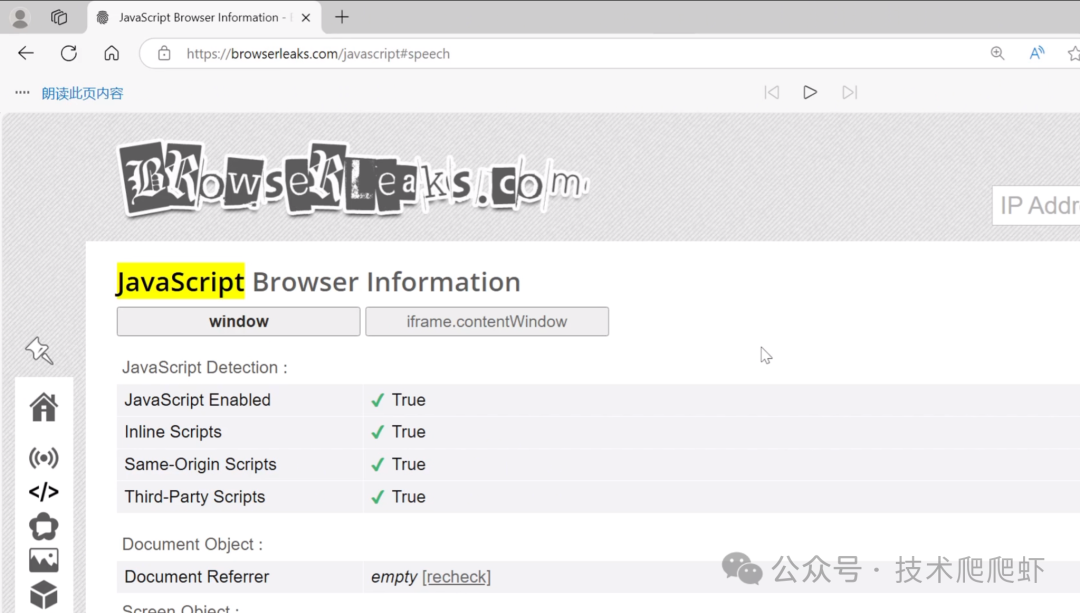Skip to next paragraph in read aloud
The width and height of the screenshot is (1080, 613).
849,92
